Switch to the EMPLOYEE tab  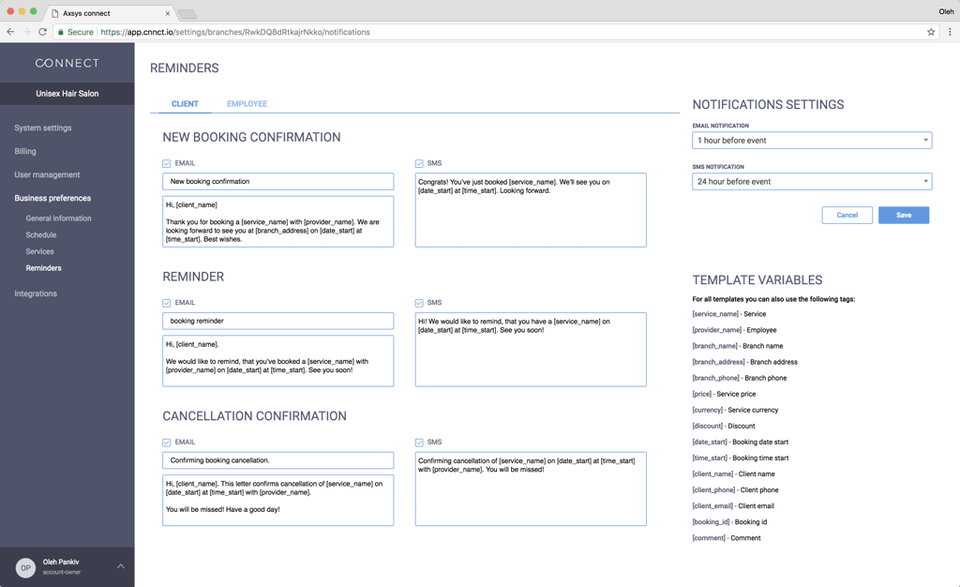pos(247,104)
